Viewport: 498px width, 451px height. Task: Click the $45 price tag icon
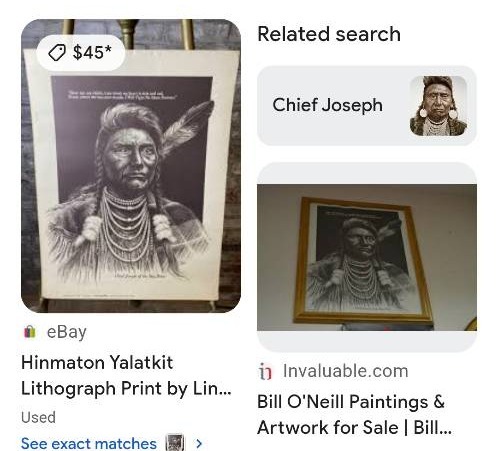[56, 53]
